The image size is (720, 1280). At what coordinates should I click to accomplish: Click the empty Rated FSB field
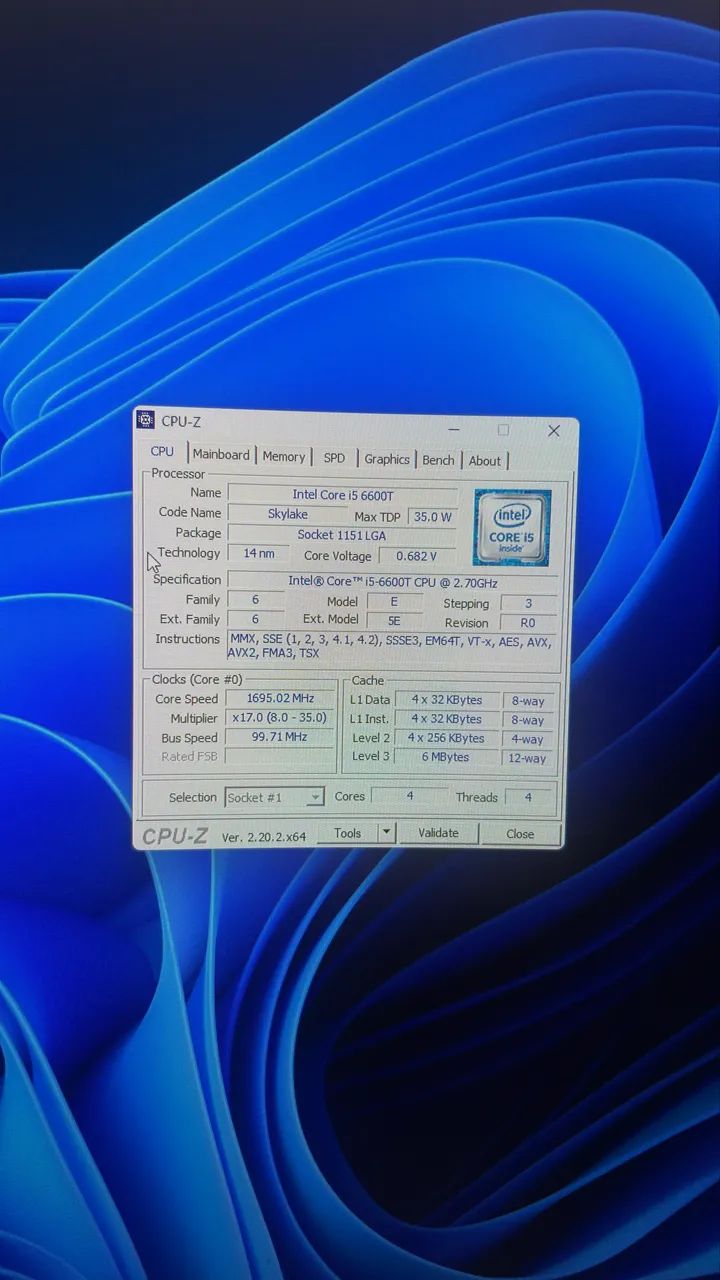coord(279,756)
